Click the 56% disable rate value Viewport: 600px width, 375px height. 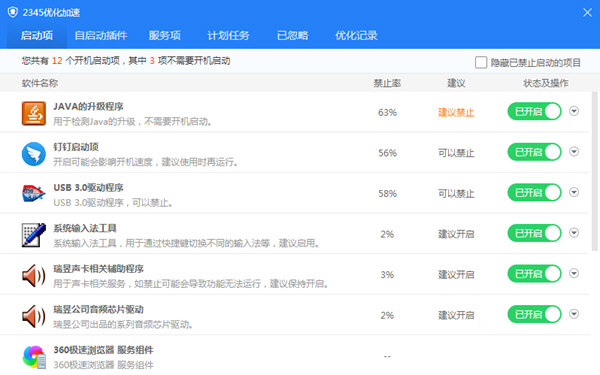[x=387, y=153]
